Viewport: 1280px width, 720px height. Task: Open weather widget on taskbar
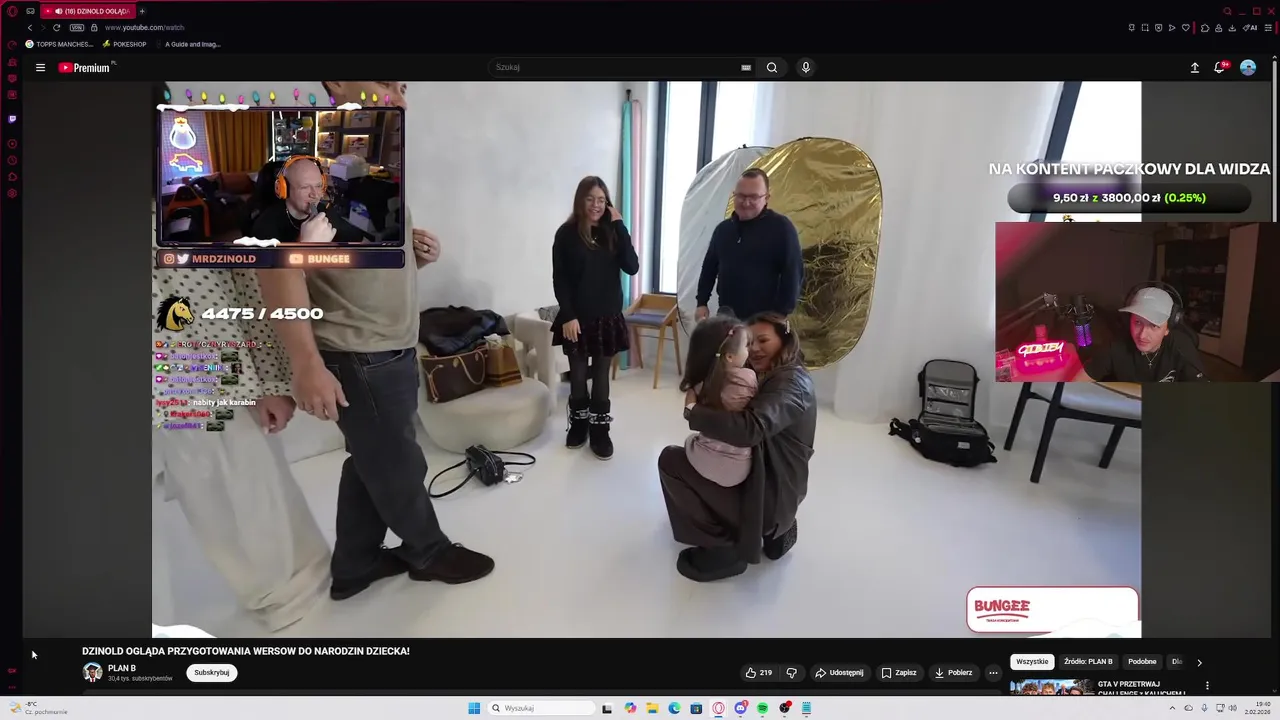[x=37, y=708]
